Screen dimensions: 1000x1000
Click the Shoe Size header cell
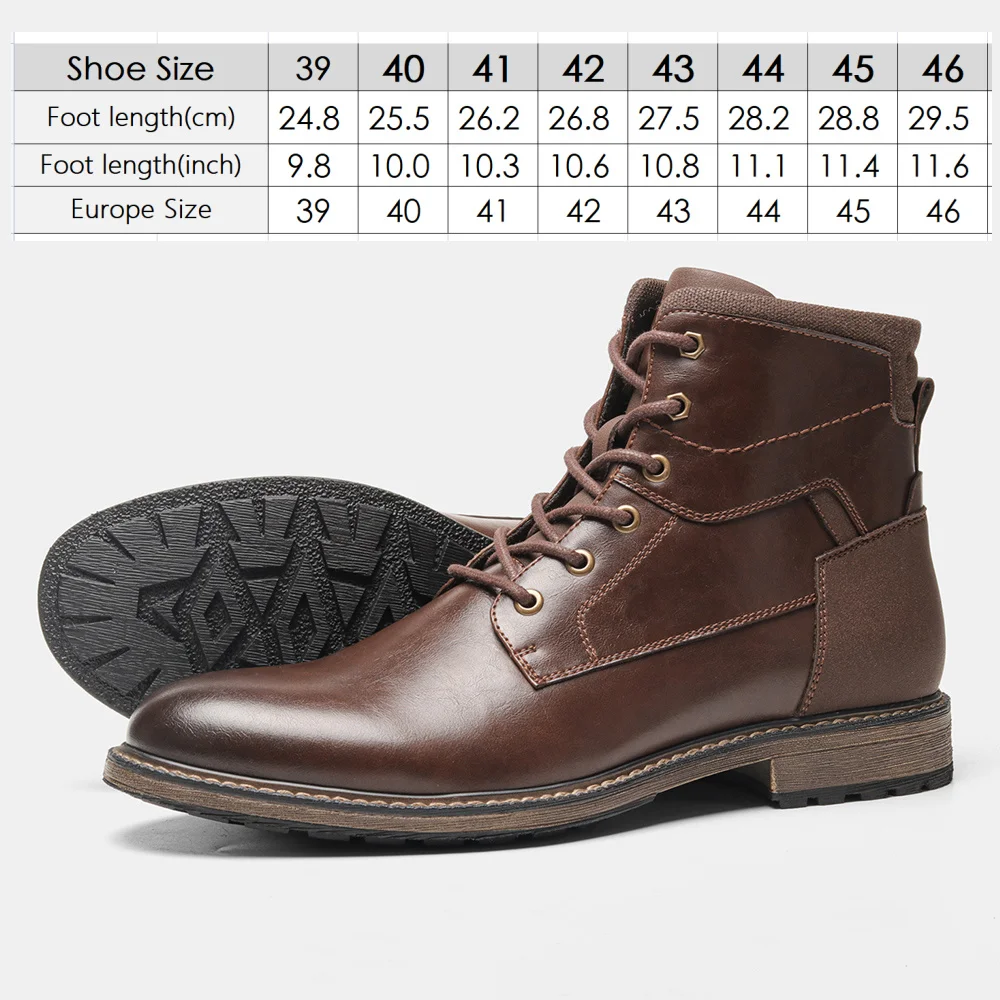point(140,68)
